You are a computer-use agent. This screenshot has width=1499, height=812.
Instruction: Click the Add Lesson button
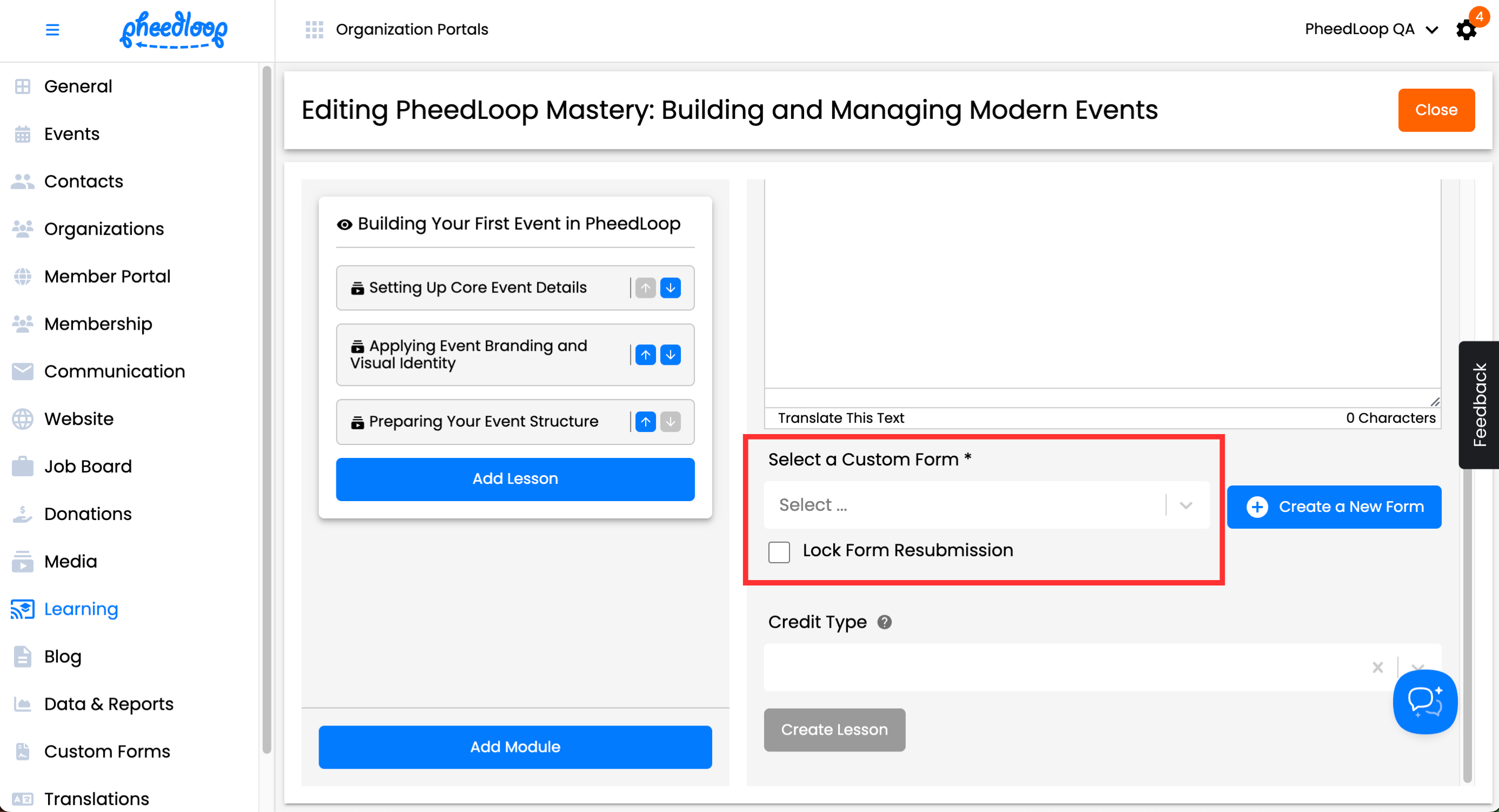515,478
